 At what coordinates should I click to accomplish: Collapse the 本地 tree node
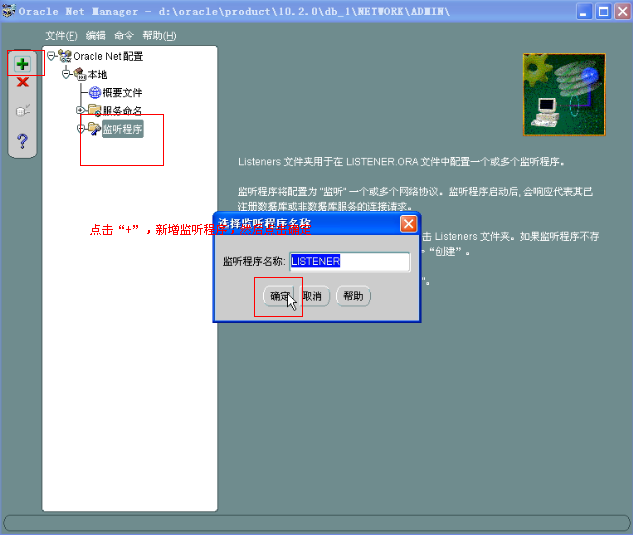pos(66,74)
